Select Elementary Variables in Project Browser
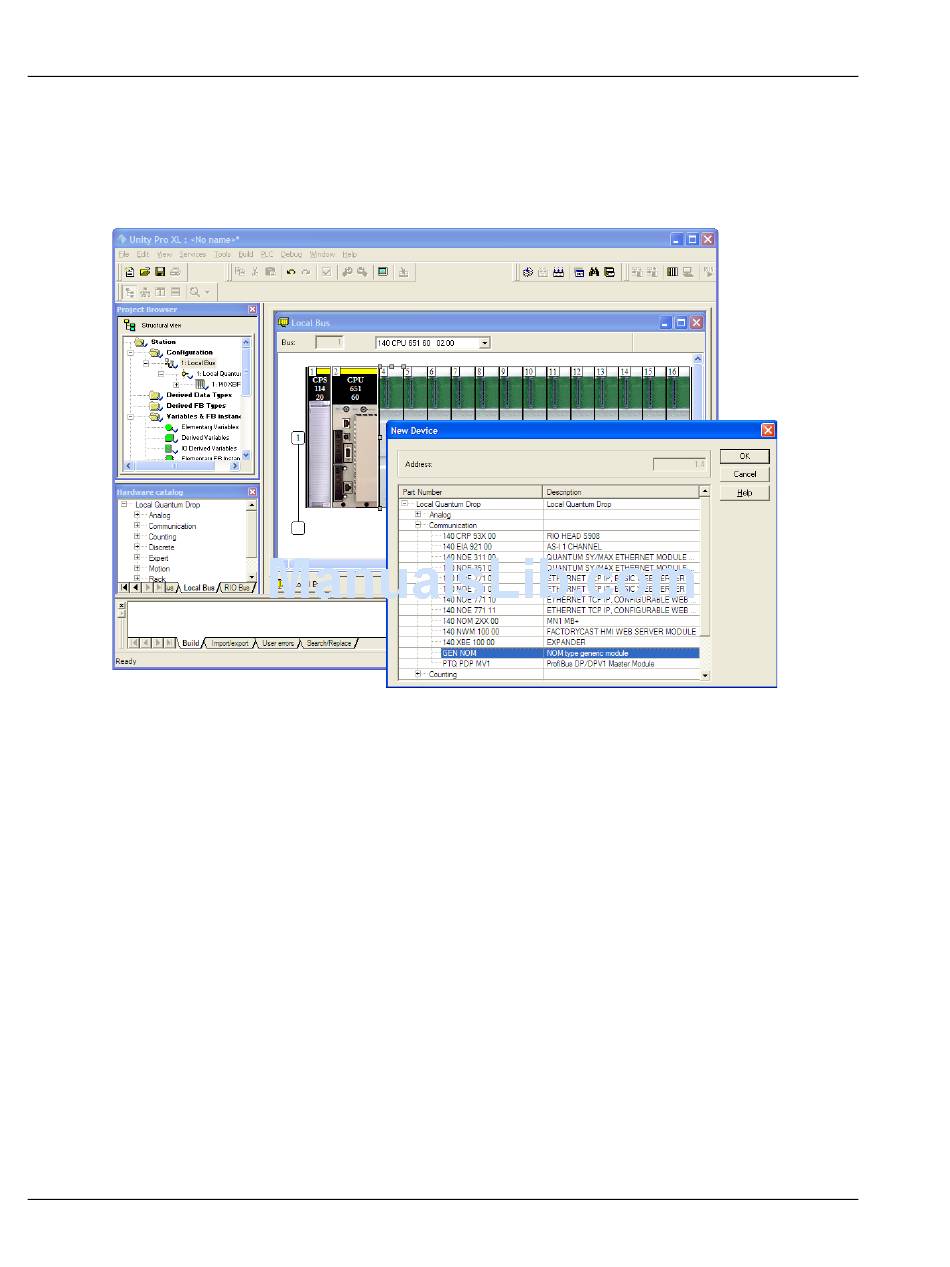Screen dimensions: 950x1267 coord(209,427)
